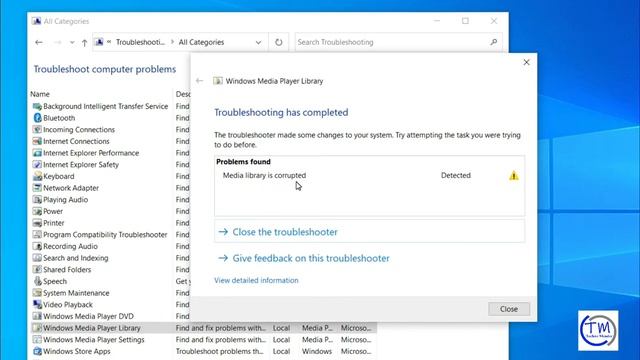Click the Incoming Connections icon
This screenshot has height=360, width=640.
pos(37,130)
